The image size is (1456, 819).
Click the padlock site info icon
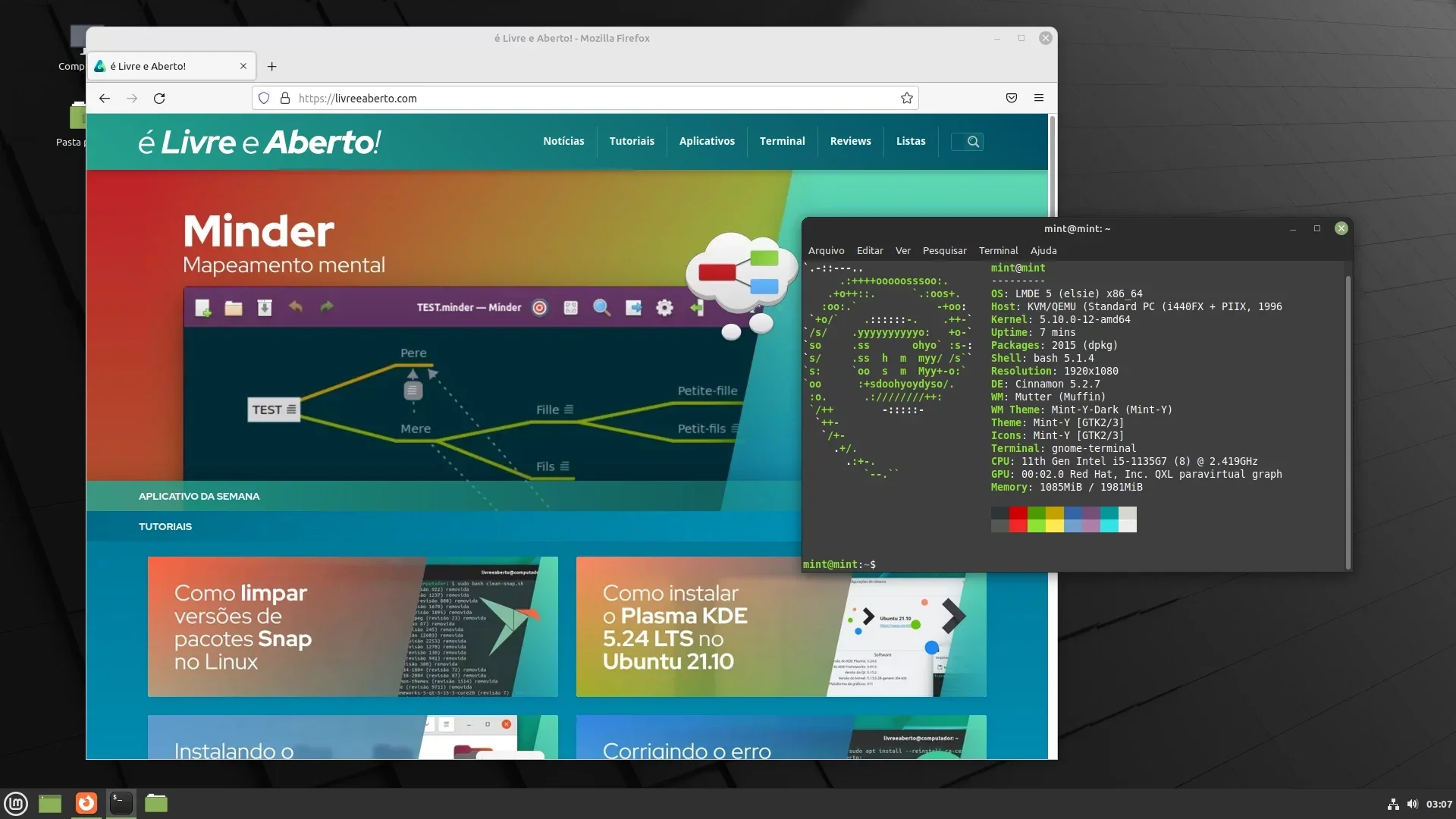click(x=285, y=99)
